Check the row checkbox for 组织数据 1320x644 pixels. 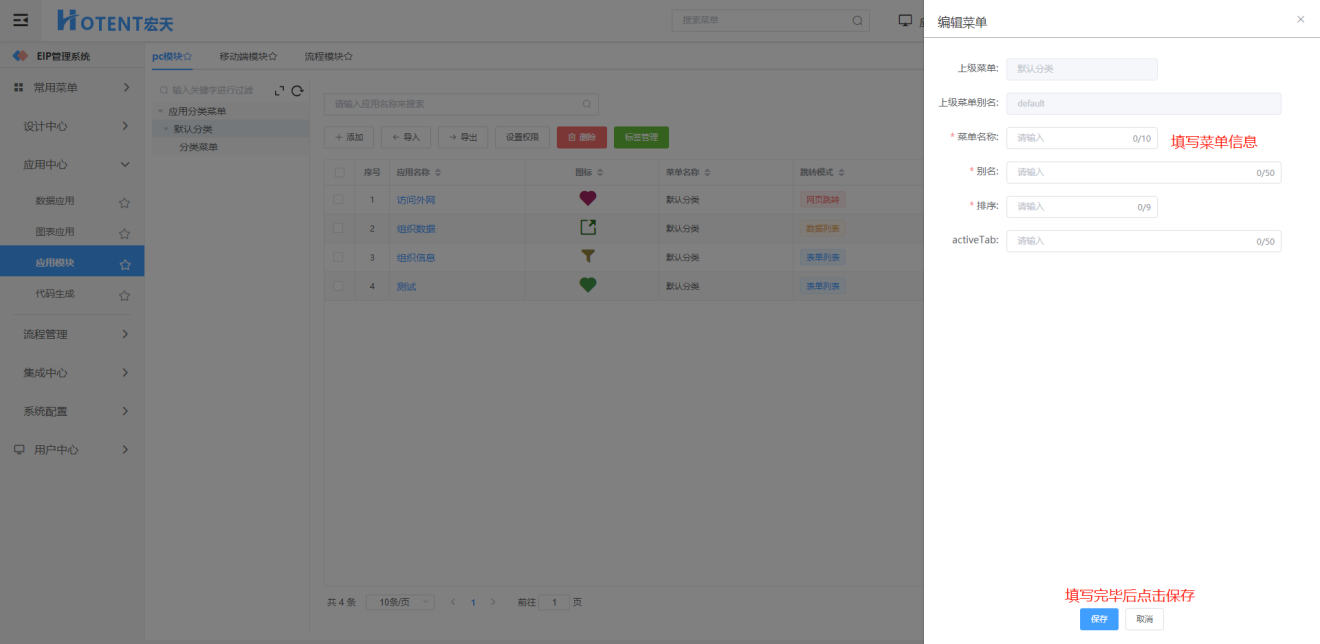(339, 229)
